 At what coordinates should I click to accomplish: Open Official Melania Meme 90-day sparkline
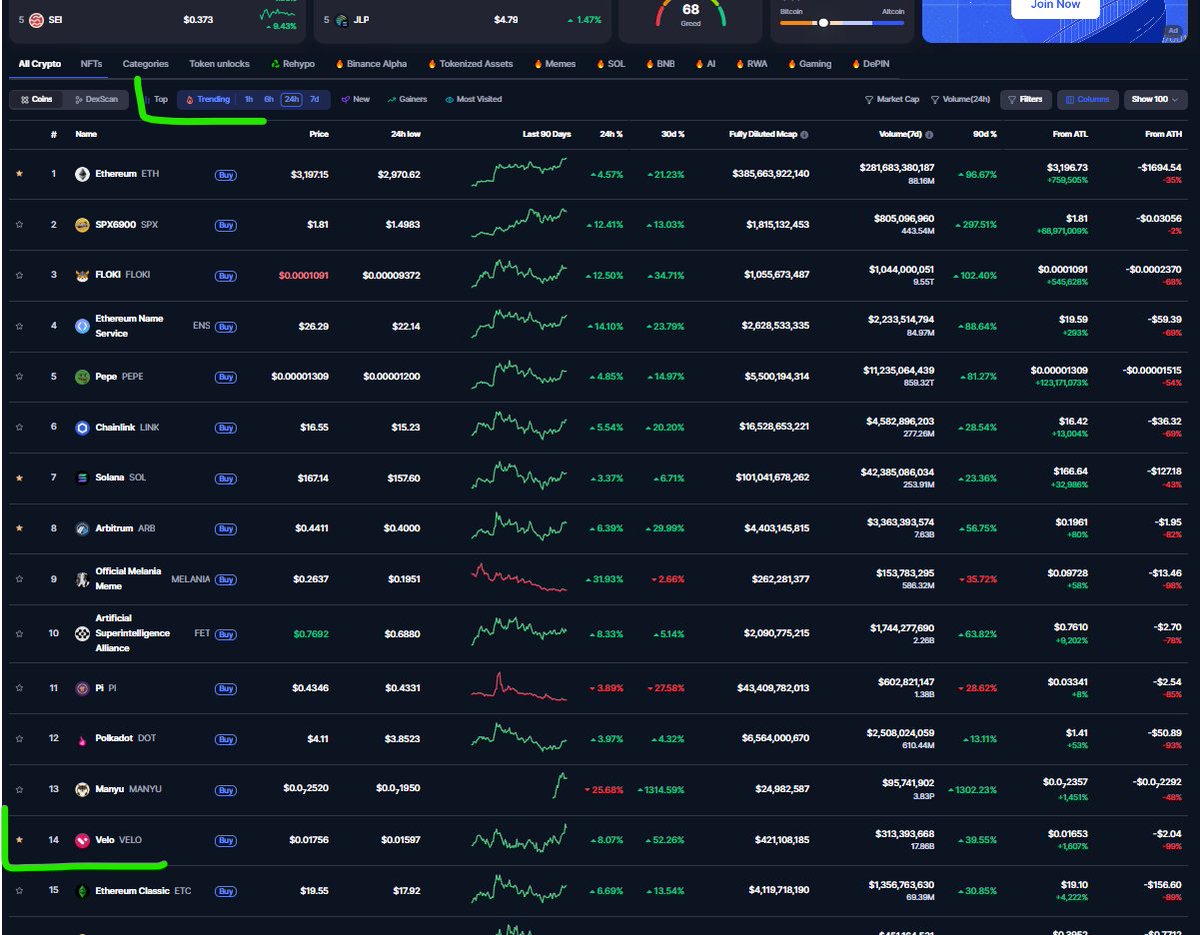(x=520, y=578)
